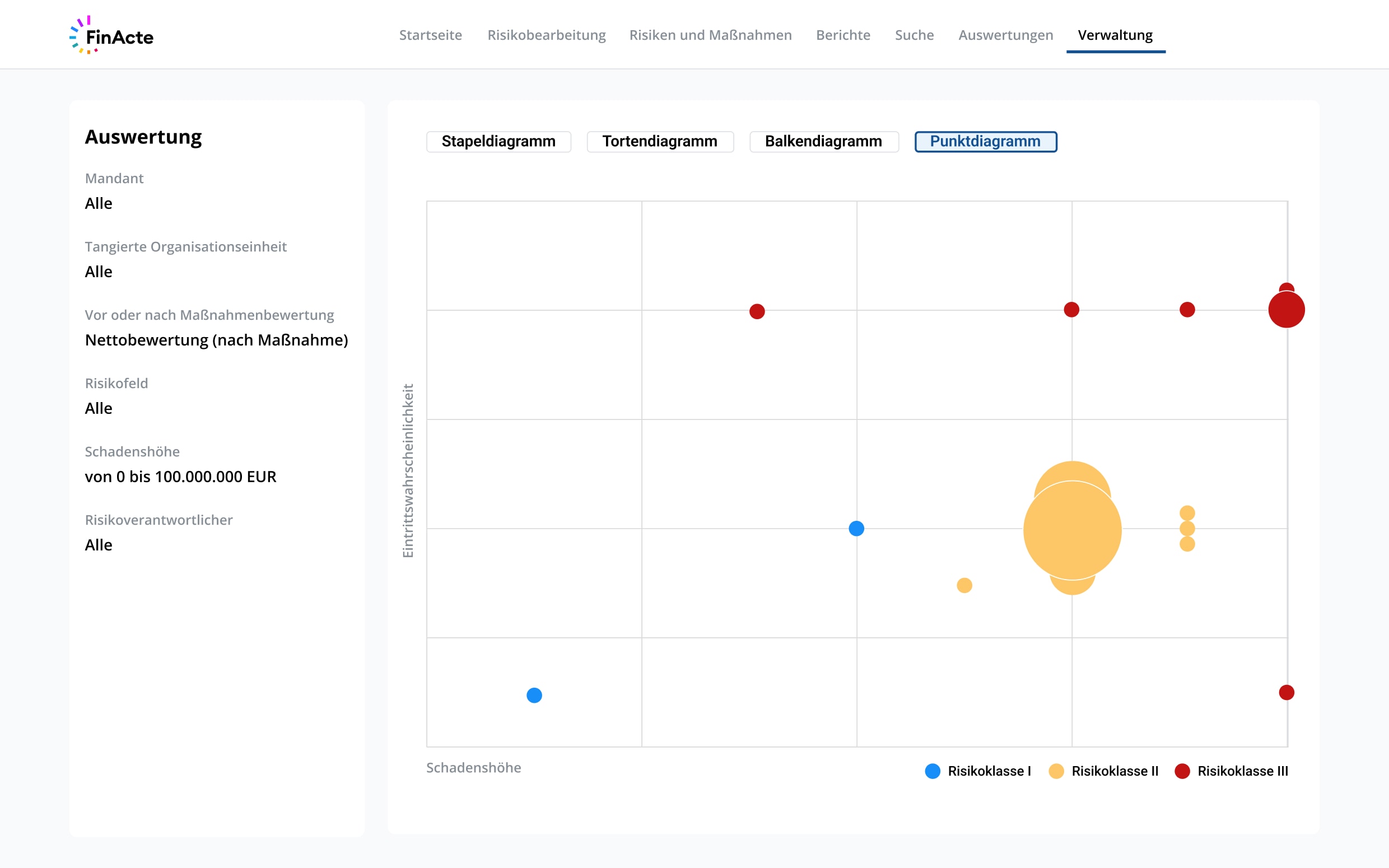Go to Auswertungen in top navigation

pos(1005,35)
